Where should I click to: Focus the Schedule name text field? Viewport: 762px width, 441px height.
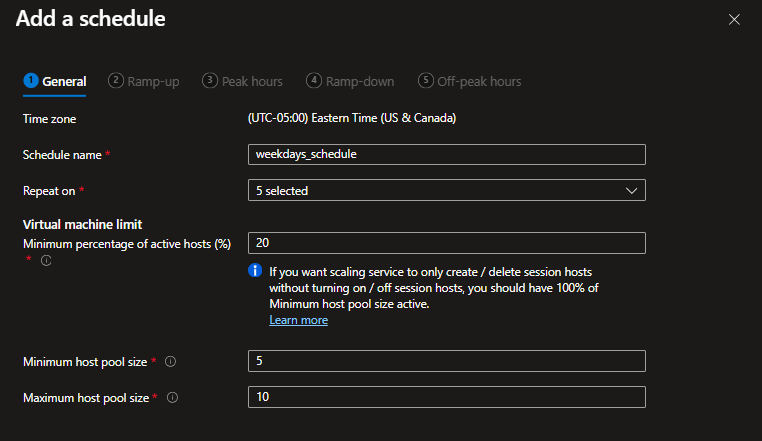pyautogui.click(x=446, y=154)
